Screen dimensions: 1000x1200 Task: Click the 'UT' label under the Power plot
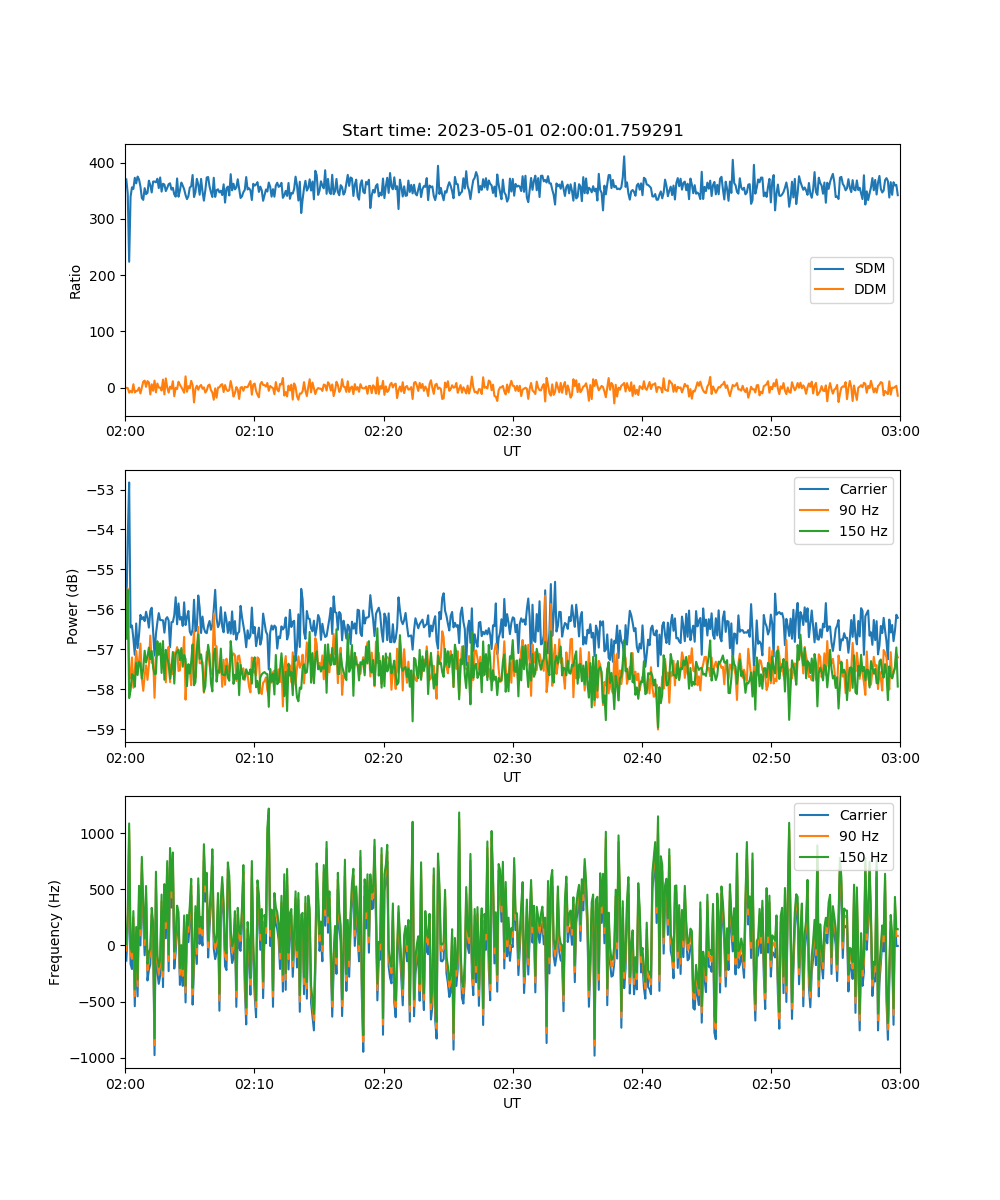pos(512,777)
